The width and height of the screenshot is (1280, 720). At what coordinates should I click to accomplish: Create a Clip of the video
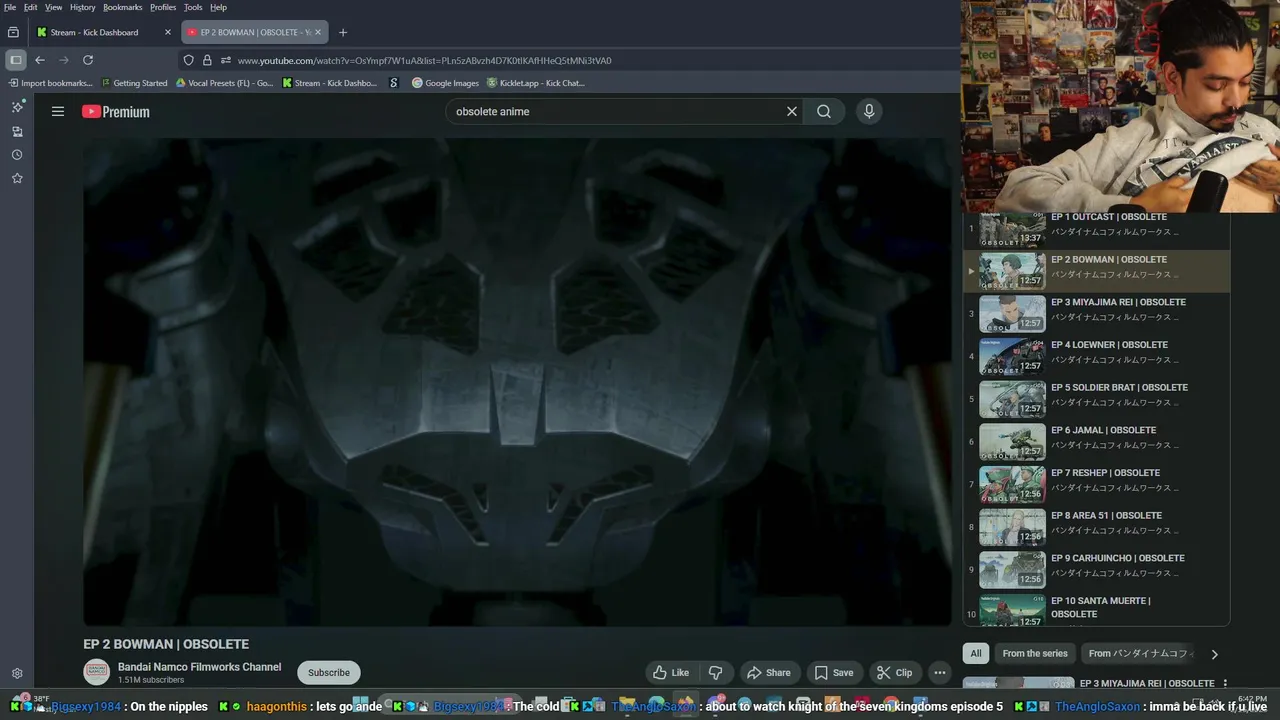click(895, 673)
